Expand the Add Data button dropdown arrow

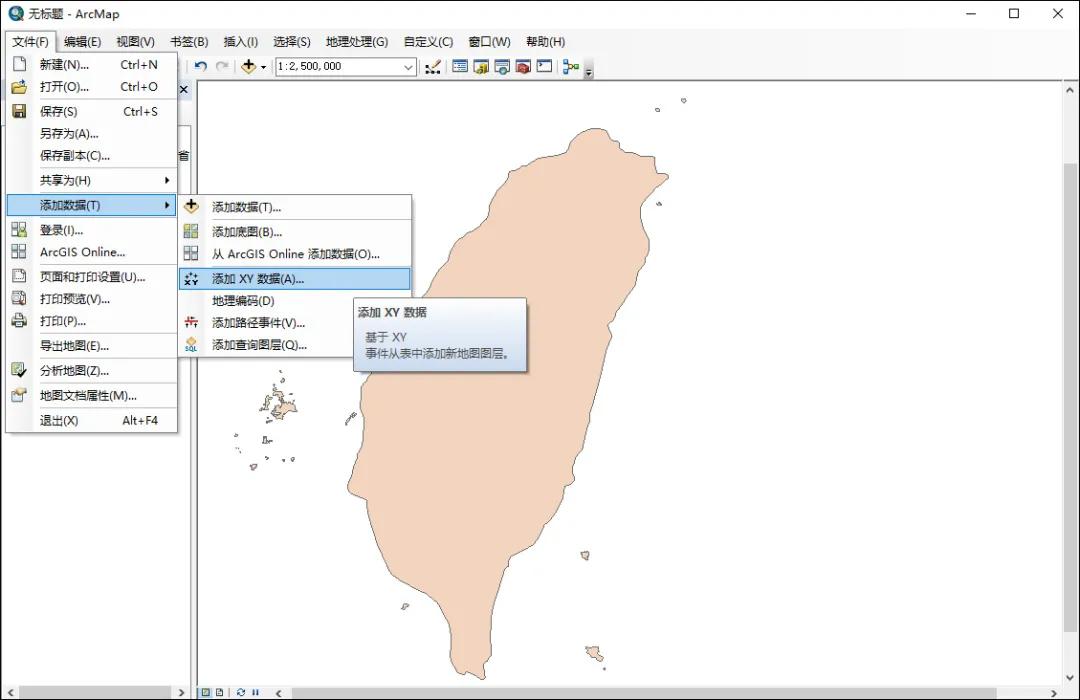tap(263, 67)
